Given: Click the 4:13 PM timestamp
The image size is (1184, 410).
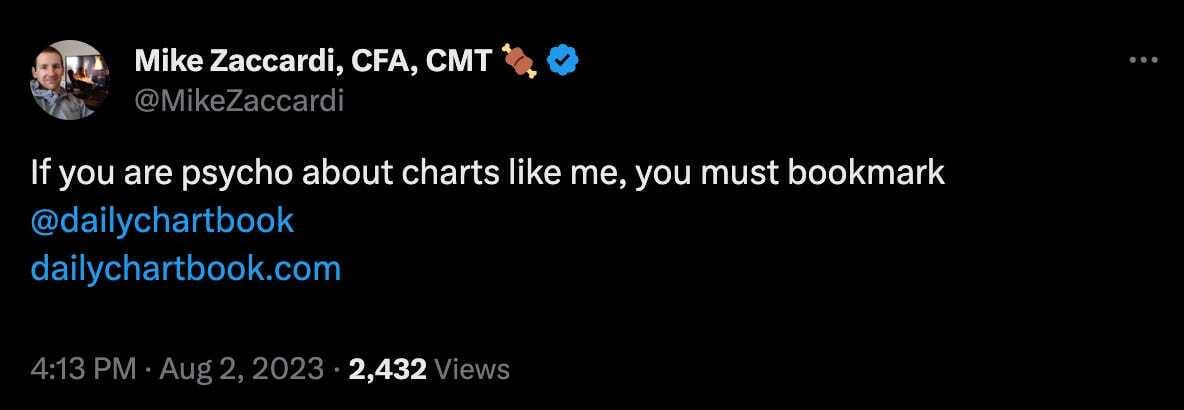Looking at the screenshot, I should (x=83, y=369).
